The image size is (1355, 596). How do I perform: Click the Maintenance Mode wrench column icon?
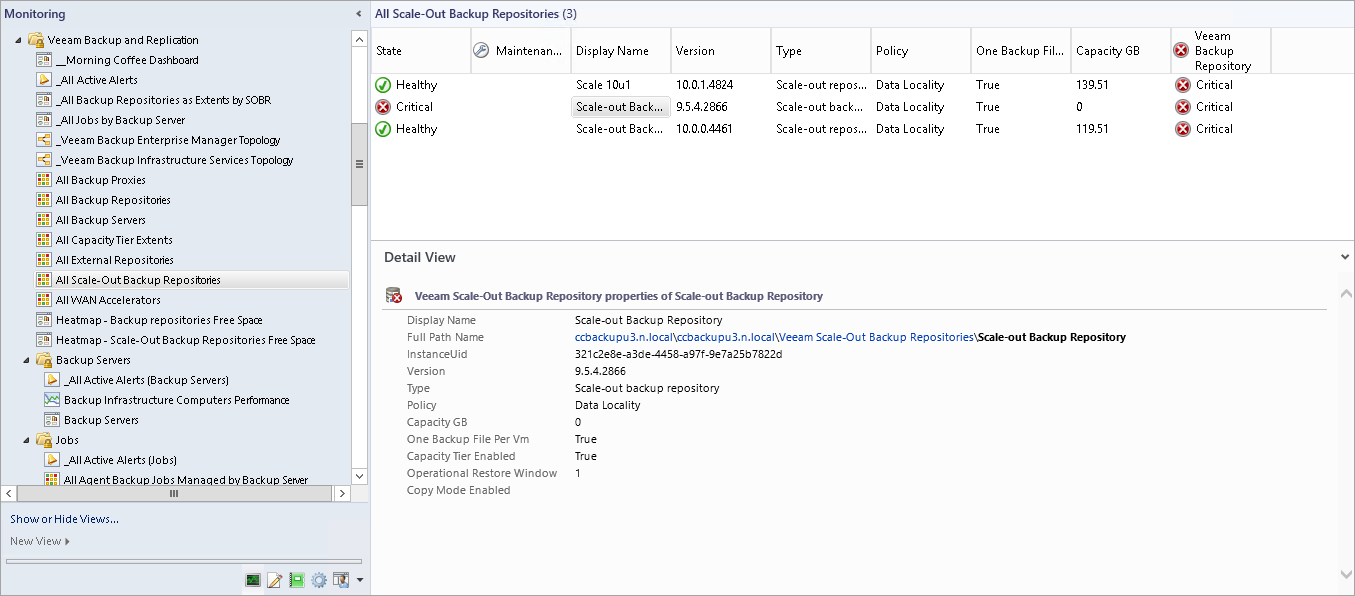481,51
